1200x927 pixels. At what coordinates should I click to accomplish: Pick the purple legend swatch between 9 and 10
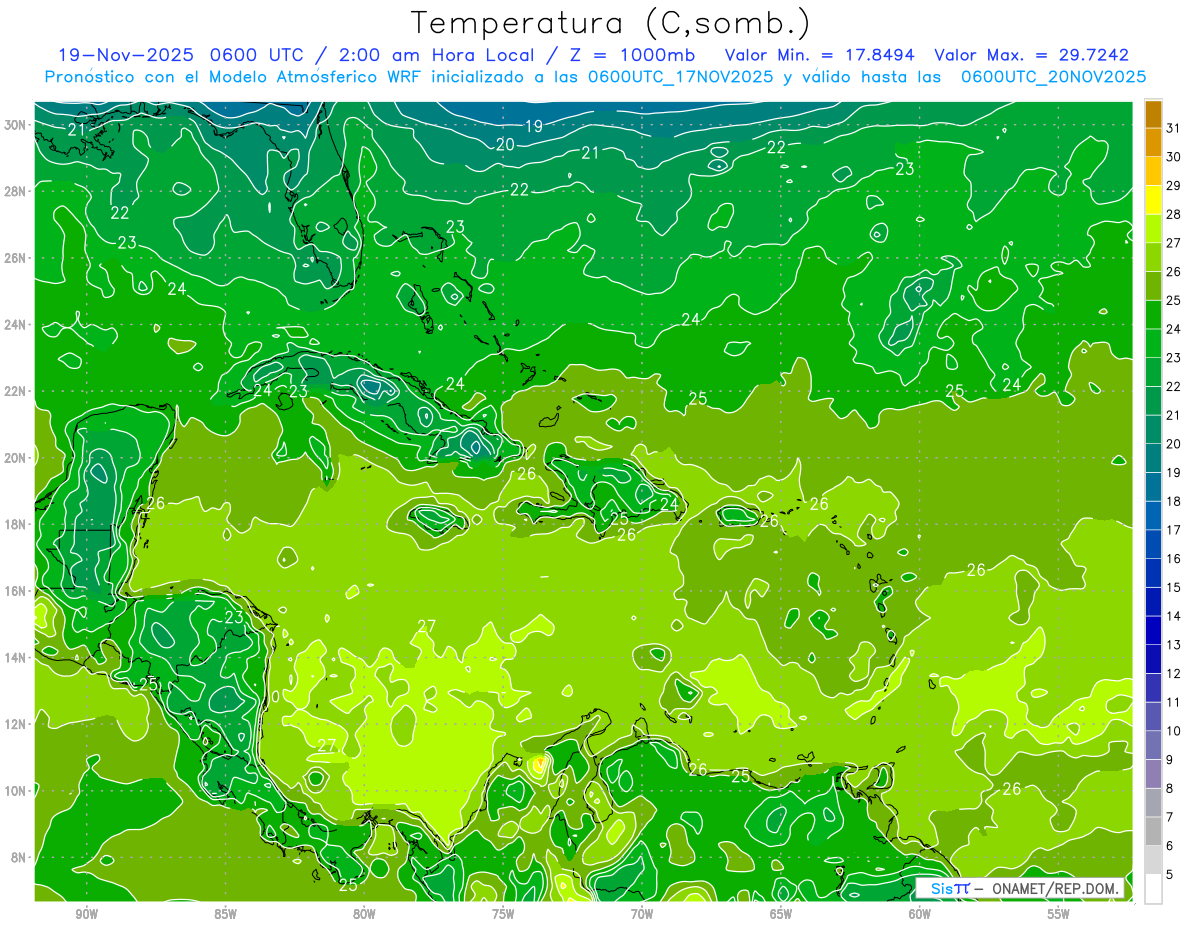click(x=1153, y=746)
